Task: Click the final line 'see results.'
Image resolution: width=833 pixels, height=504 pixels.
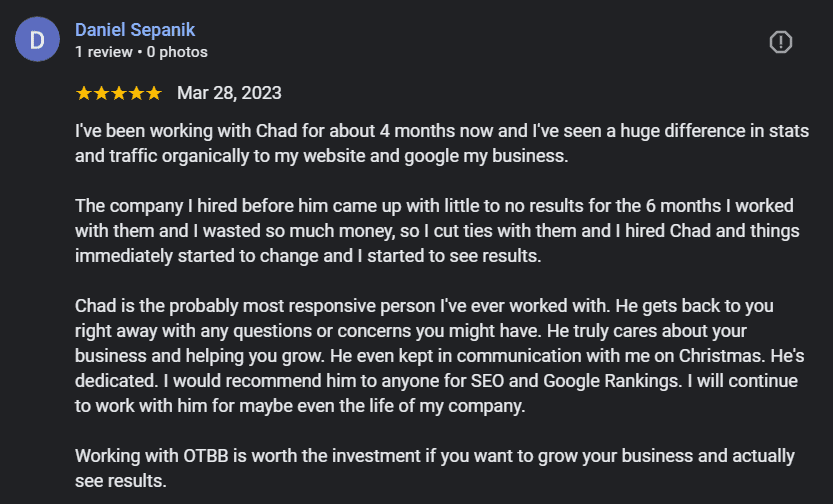Action: tap(121, 481)
